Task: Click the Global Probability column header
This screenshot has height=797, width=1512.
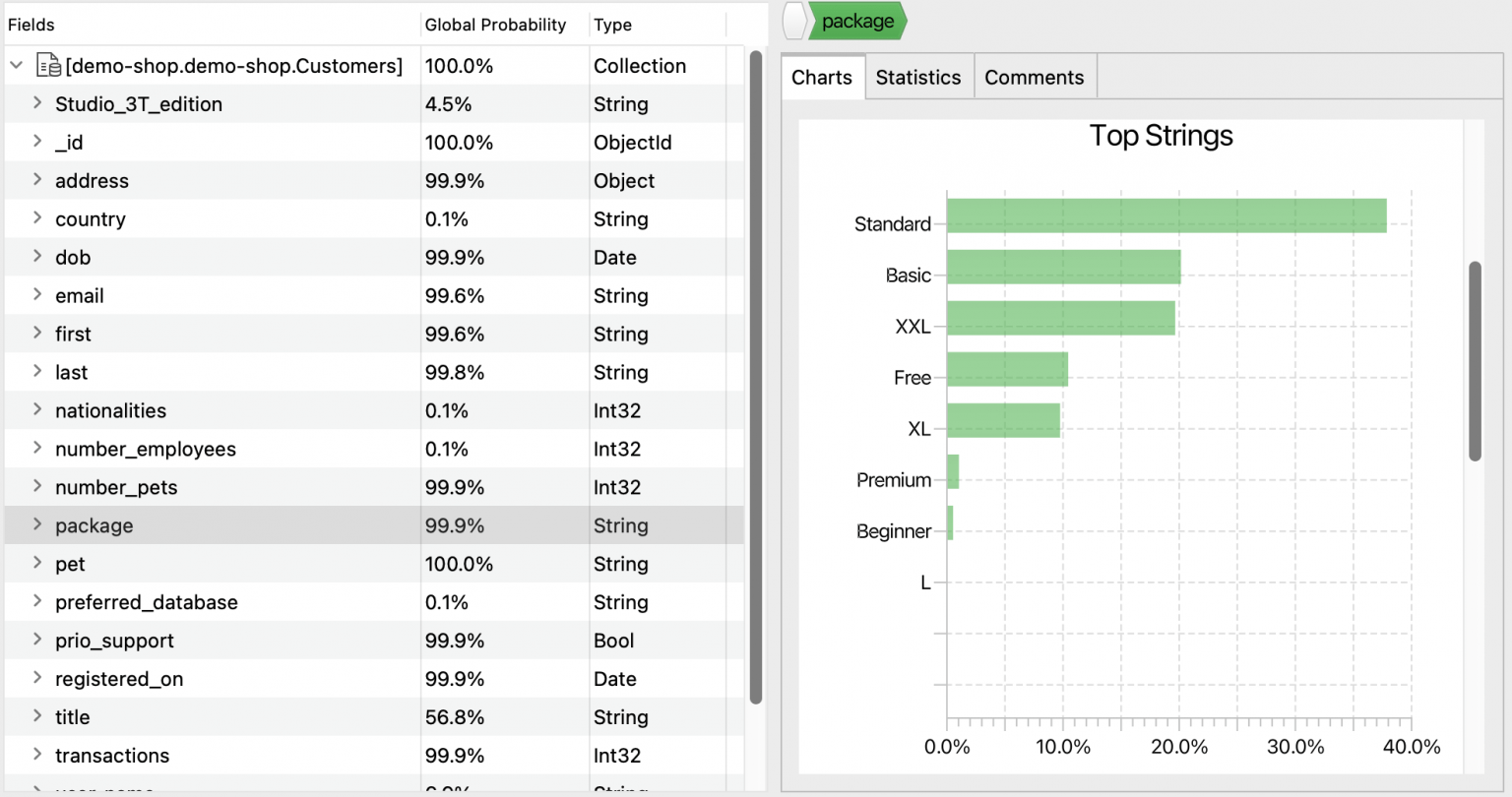Action: click(494, 25)
